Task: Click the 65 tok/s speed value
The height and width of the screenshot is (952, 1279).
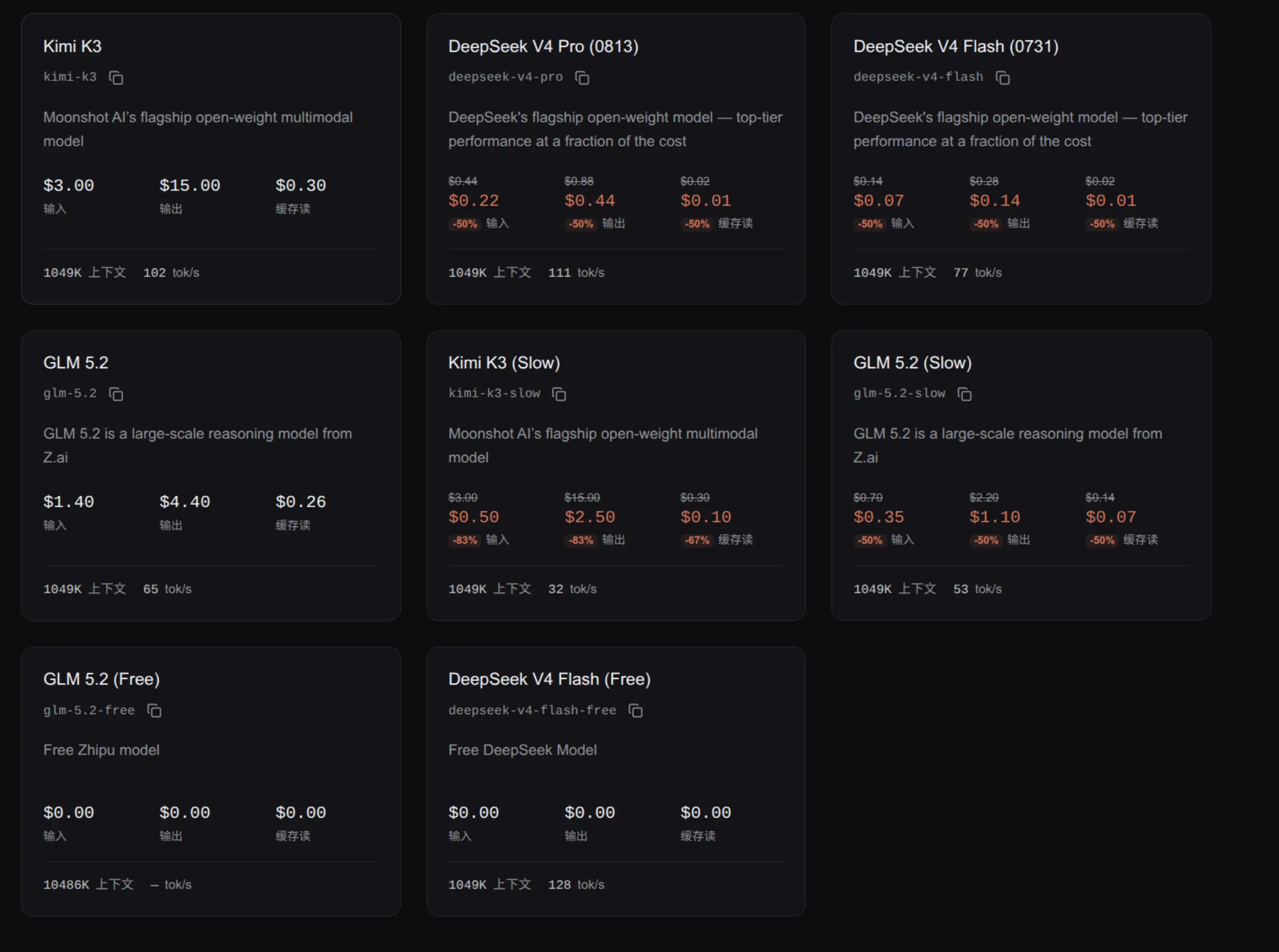Action: tap(168, 589)
